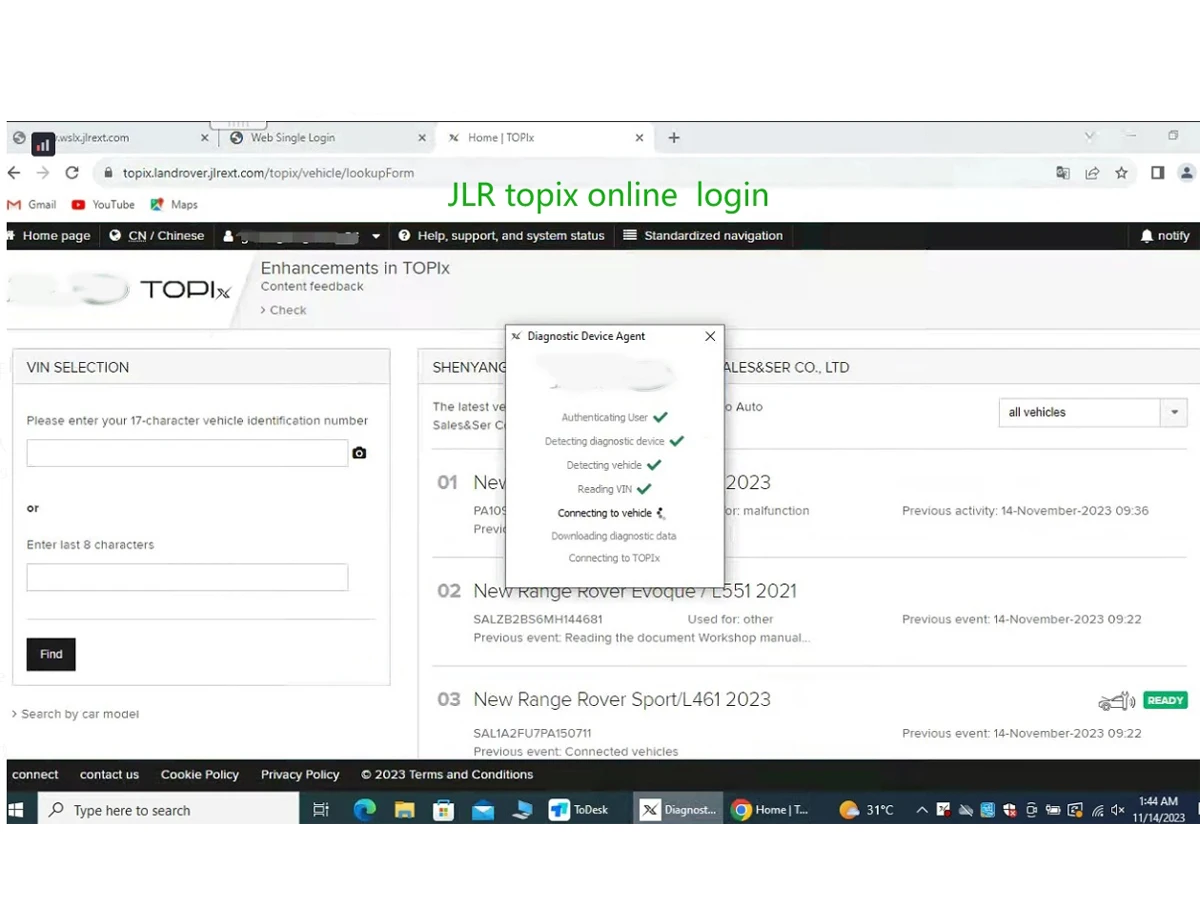Open the translate page icon in address bar

(x=1063, y=173)
